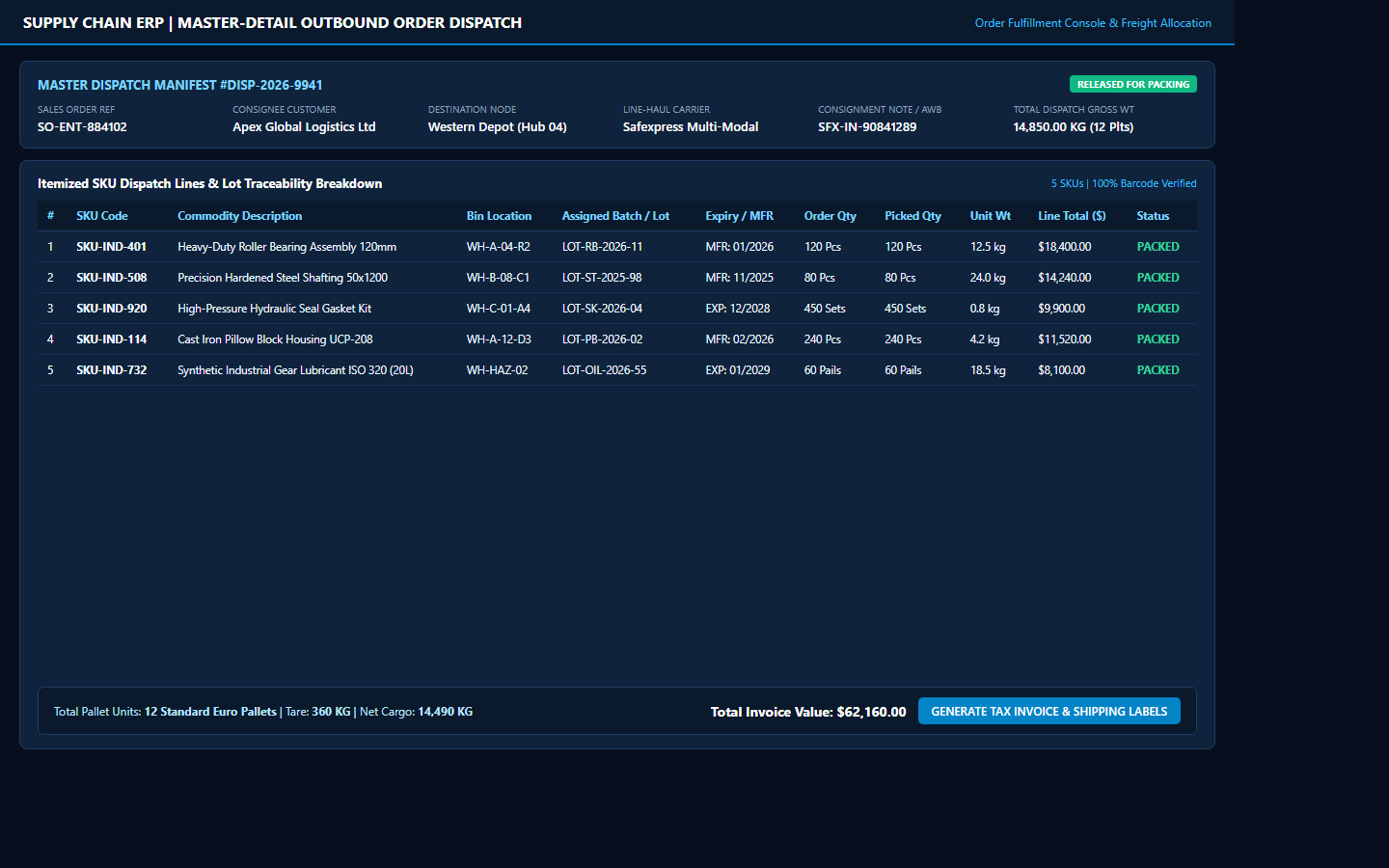Click Cast Iron Pillow Block Housing UCP-208

(275, 339)
